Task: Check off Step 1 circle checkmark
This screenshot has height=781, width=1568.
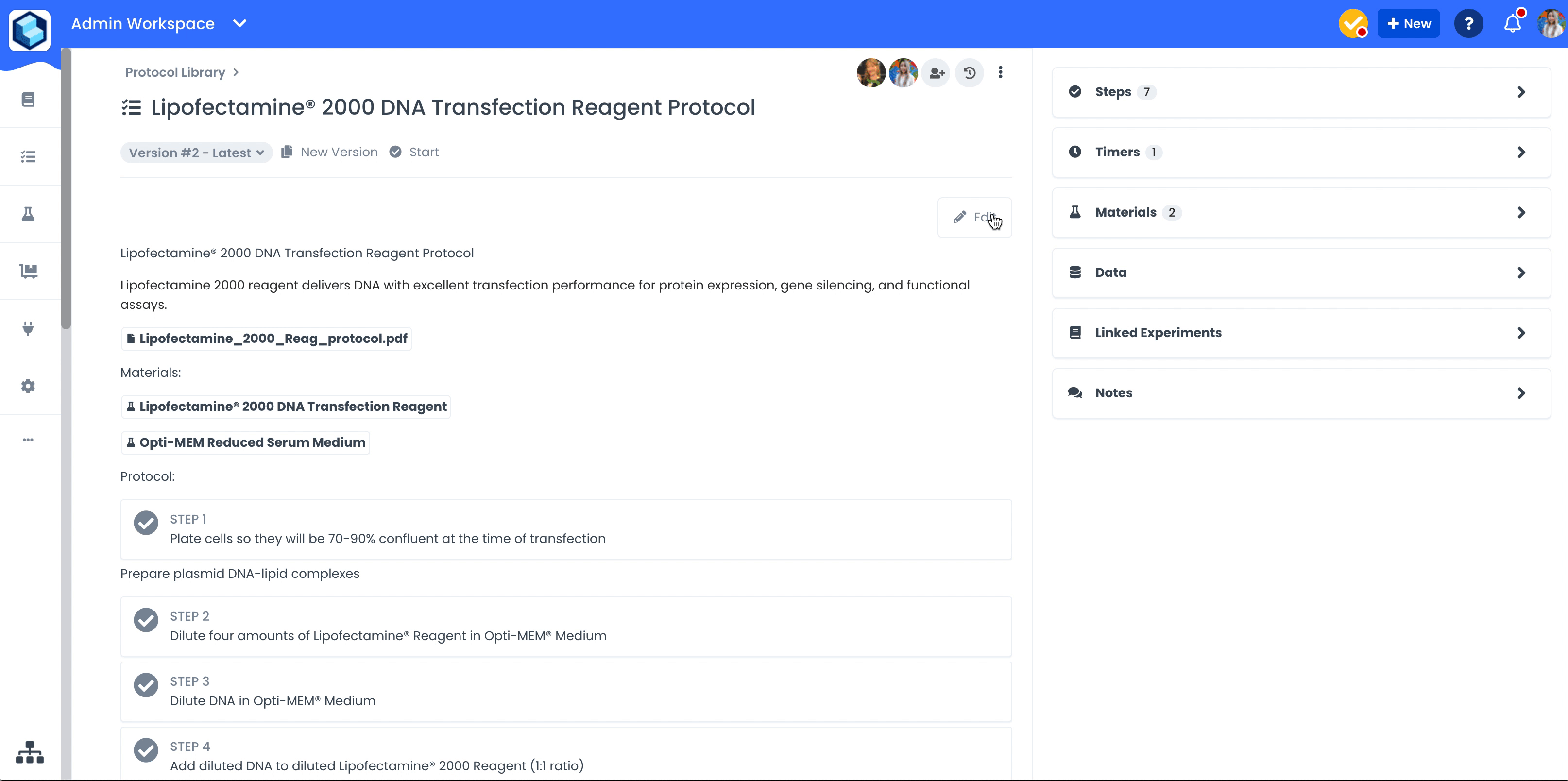Action: point(146,523)
